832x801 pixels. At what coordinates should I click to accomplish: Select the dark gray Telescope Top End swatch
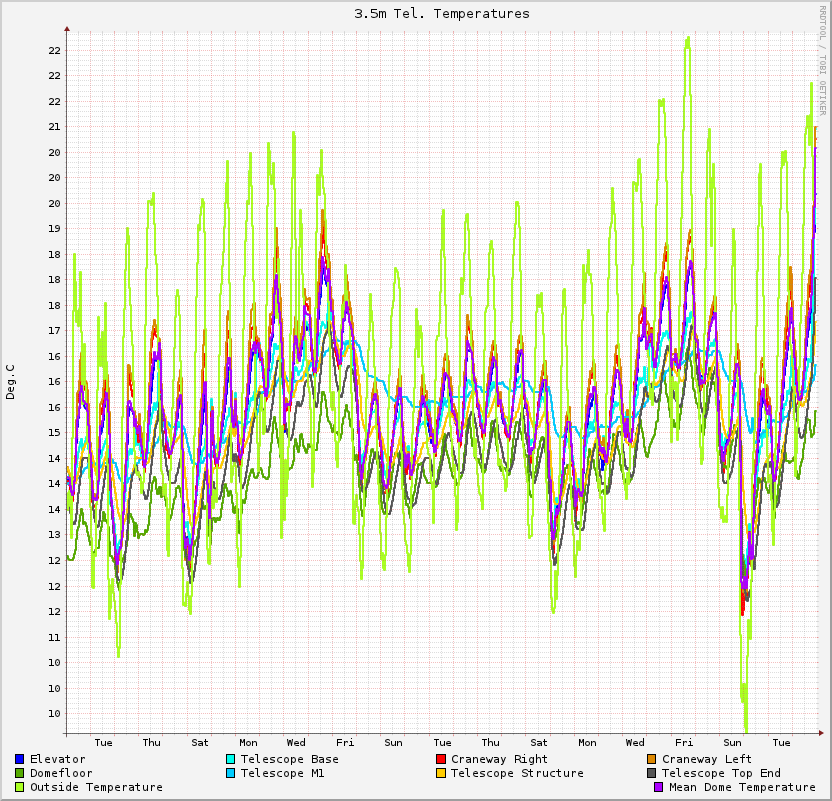[652, 773]
